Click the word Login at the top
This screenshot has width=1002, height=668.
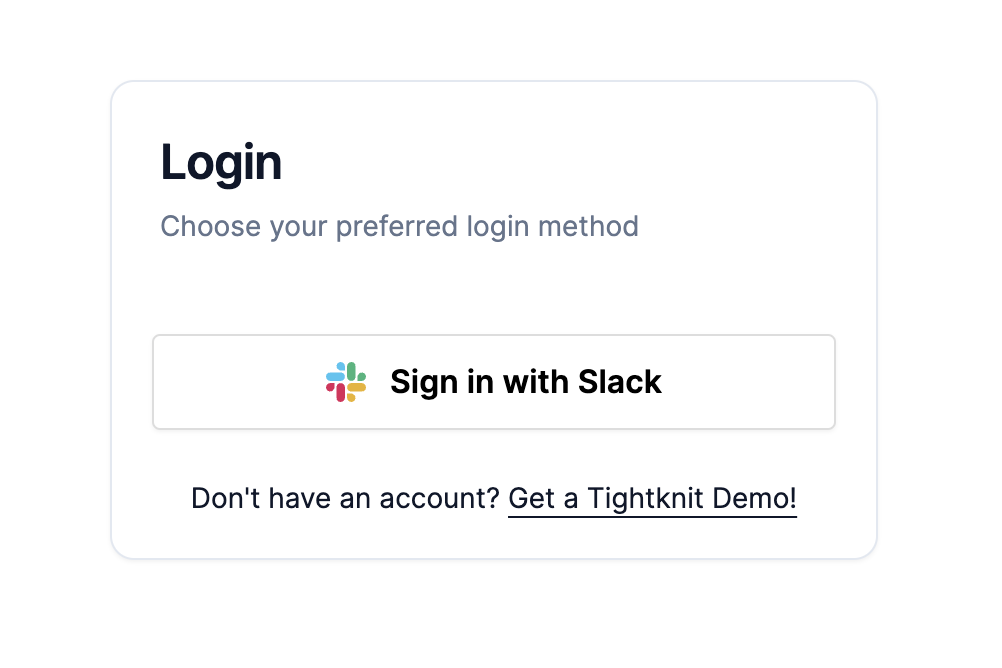click(221, 162)
